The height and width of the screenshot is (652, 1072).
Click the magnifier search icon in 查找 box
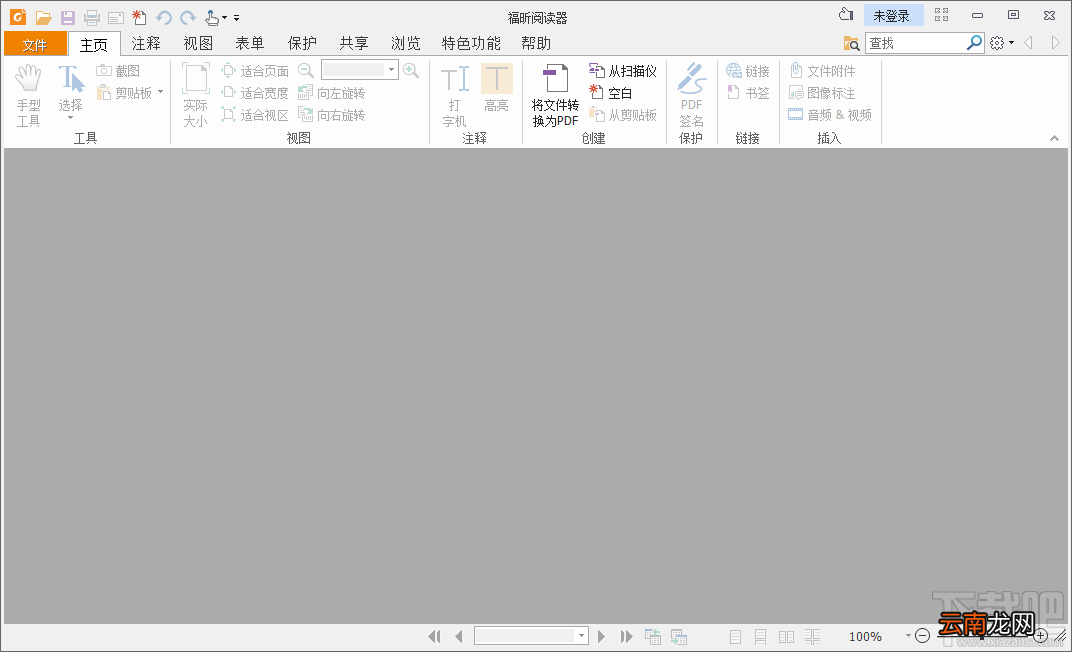point(974,43)
